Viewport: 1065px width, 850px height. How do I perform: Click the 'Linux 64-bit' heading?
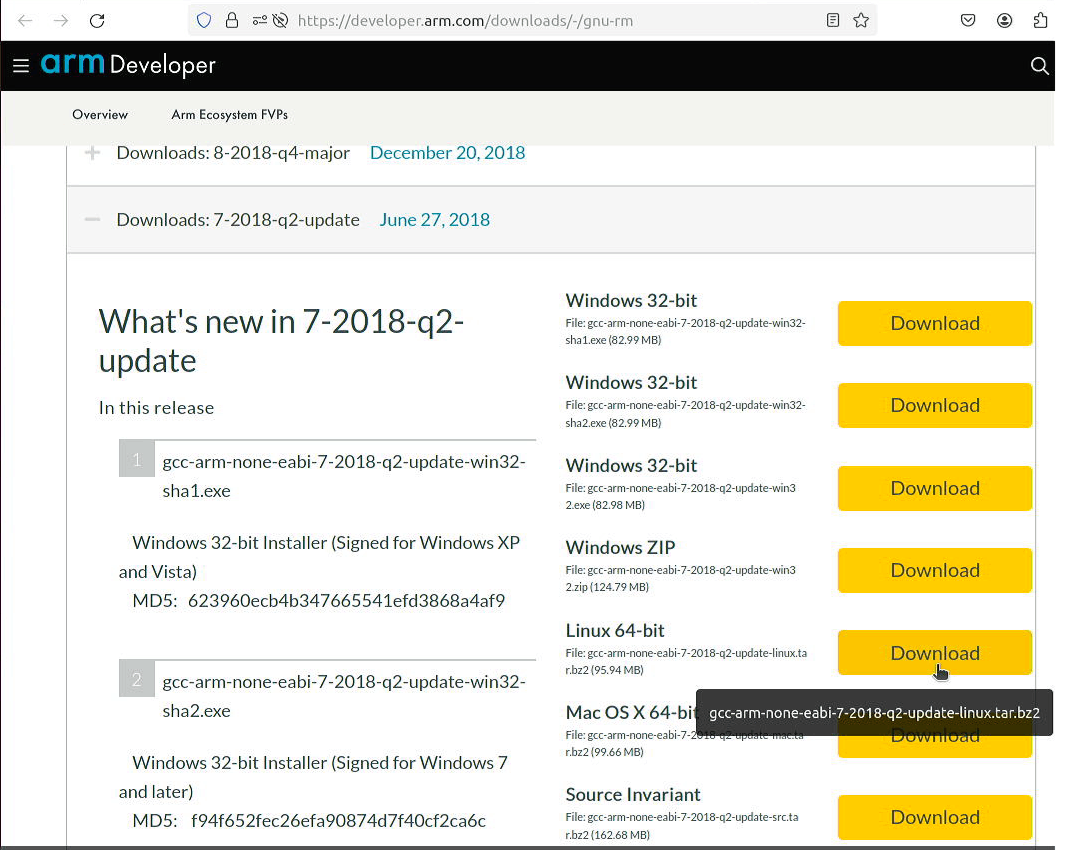[615, 631]
